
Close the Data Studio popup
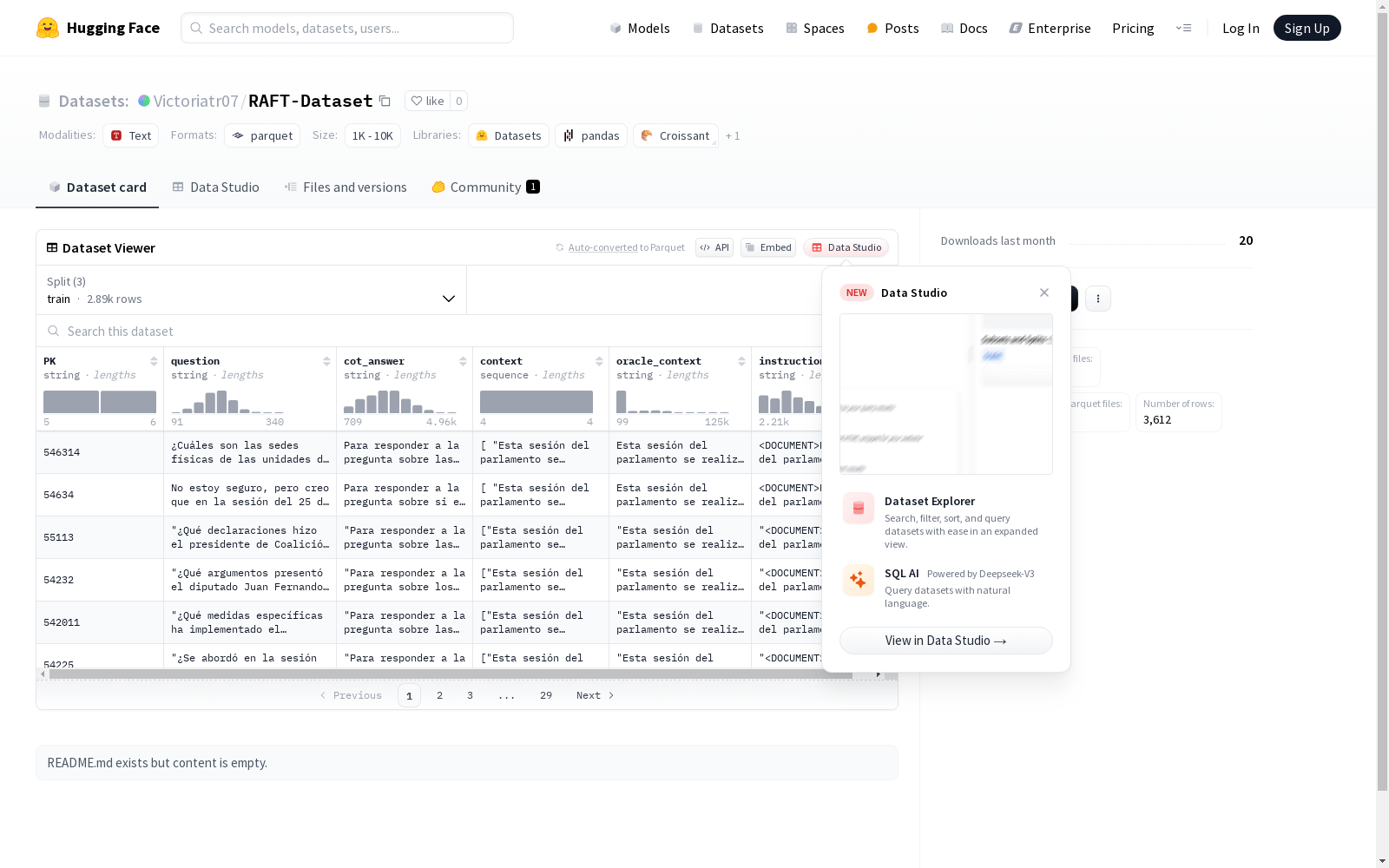(x=1044, y=293)
